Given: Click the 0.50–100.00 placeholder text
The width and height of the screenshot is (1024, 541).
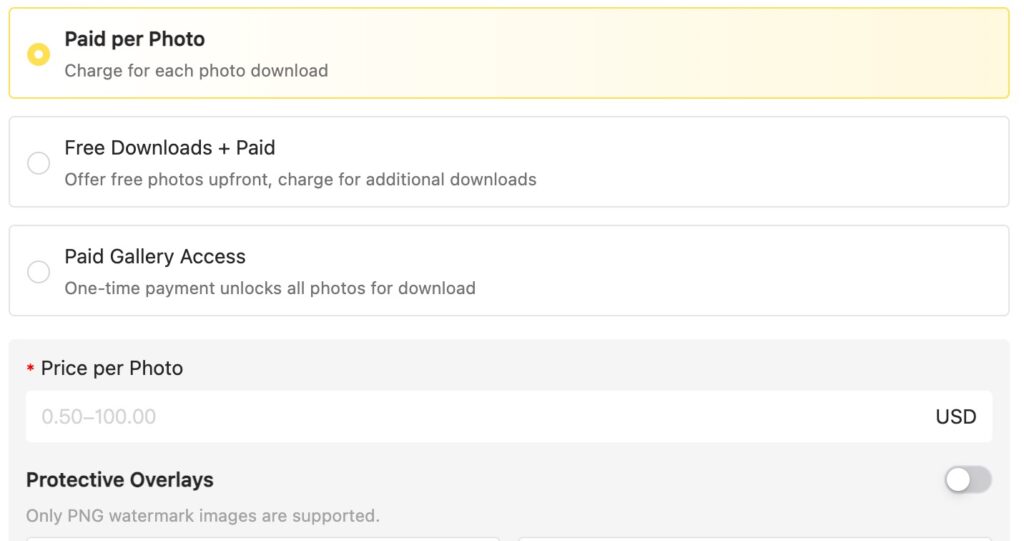Looking at the screenshot, I should [x=98, y=417].
